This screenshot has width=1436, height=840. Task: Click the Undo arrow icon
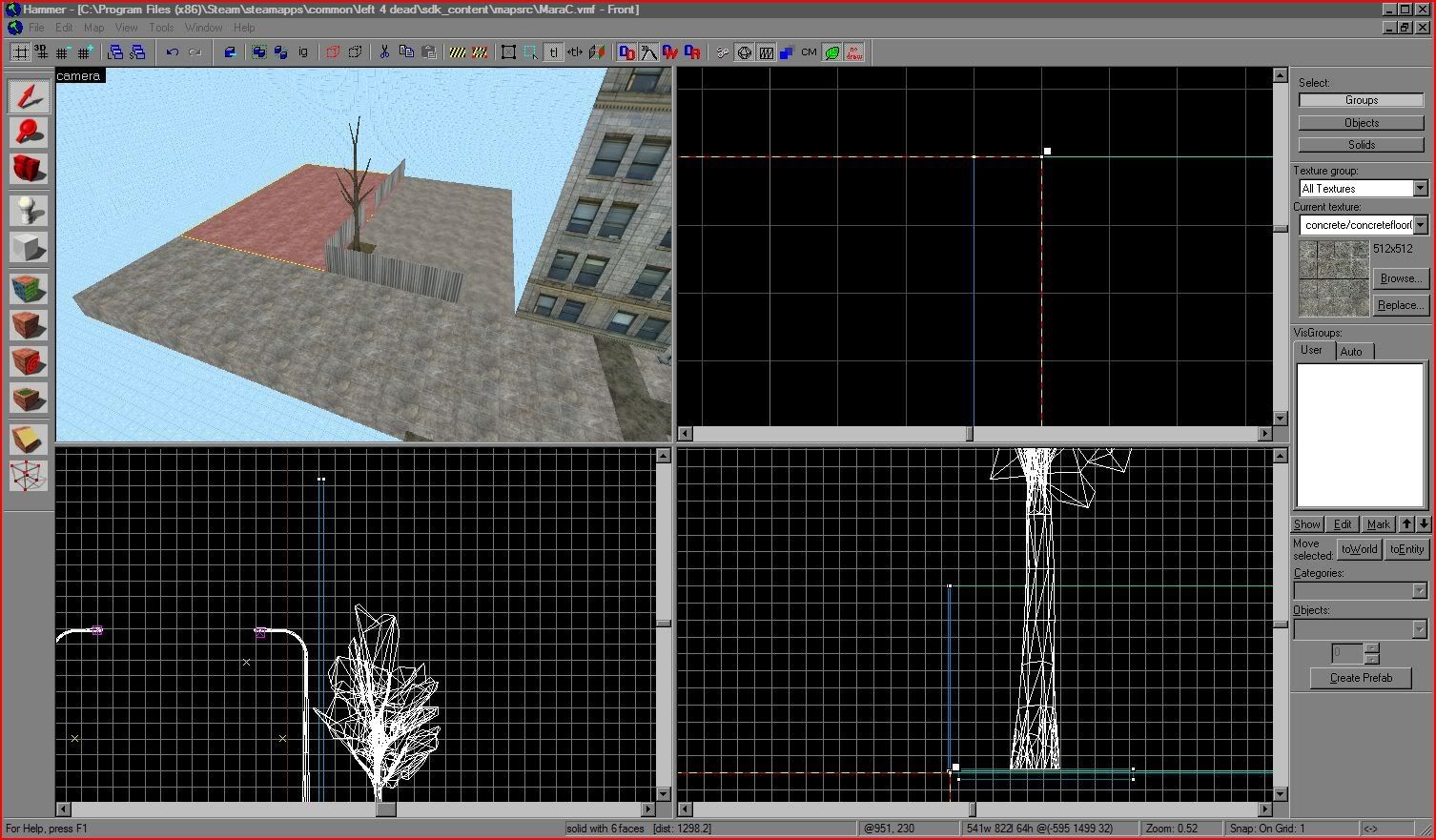(x=173, y=52)
